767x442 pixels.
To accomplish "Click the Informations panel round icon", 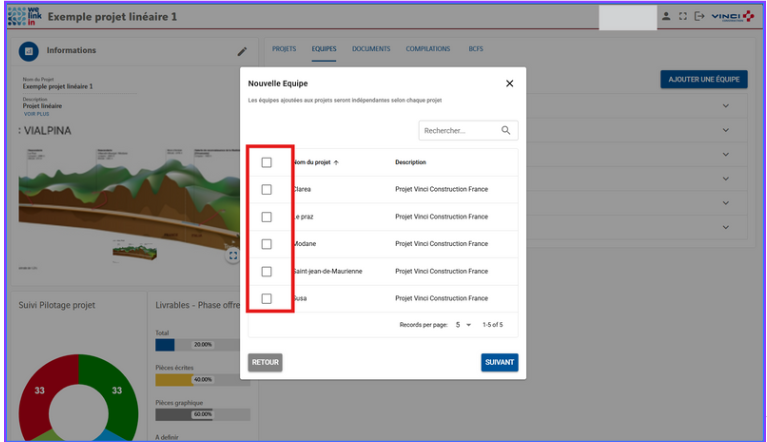I will point(30,51).
